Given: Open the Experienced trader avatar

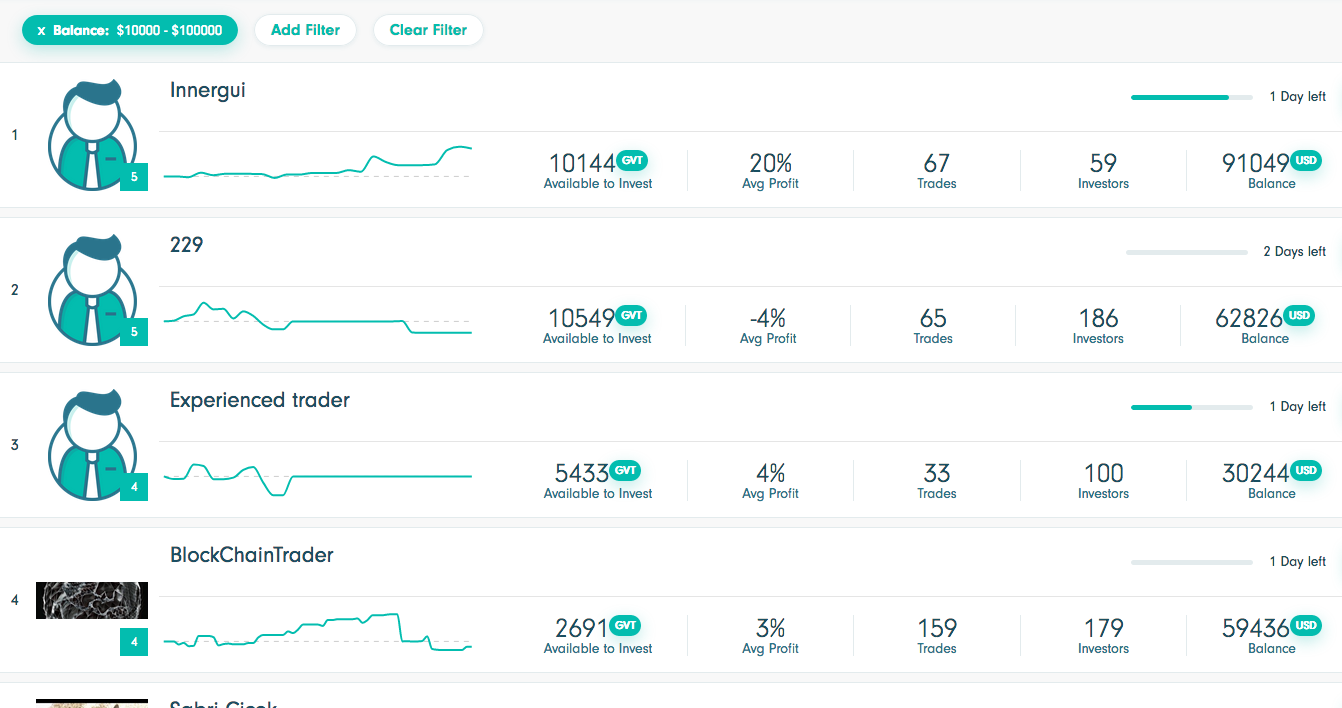Looking at the screenshot, I should [x=92, y=445].
